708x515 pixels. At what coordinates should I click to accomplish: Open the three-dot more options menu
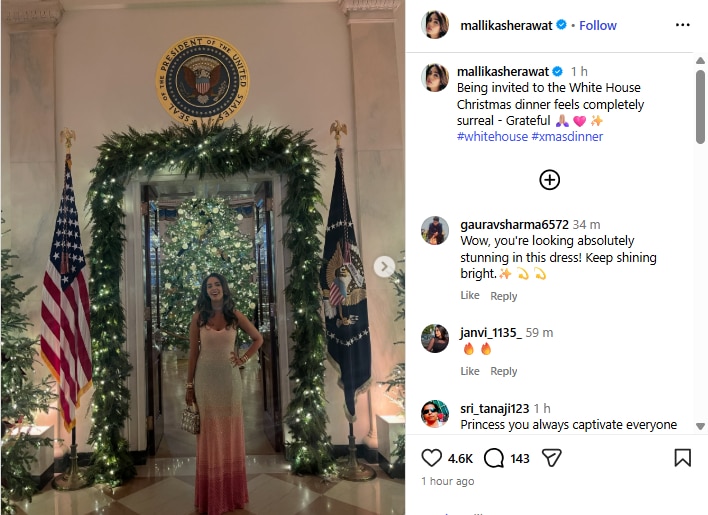tap(682, 25)
